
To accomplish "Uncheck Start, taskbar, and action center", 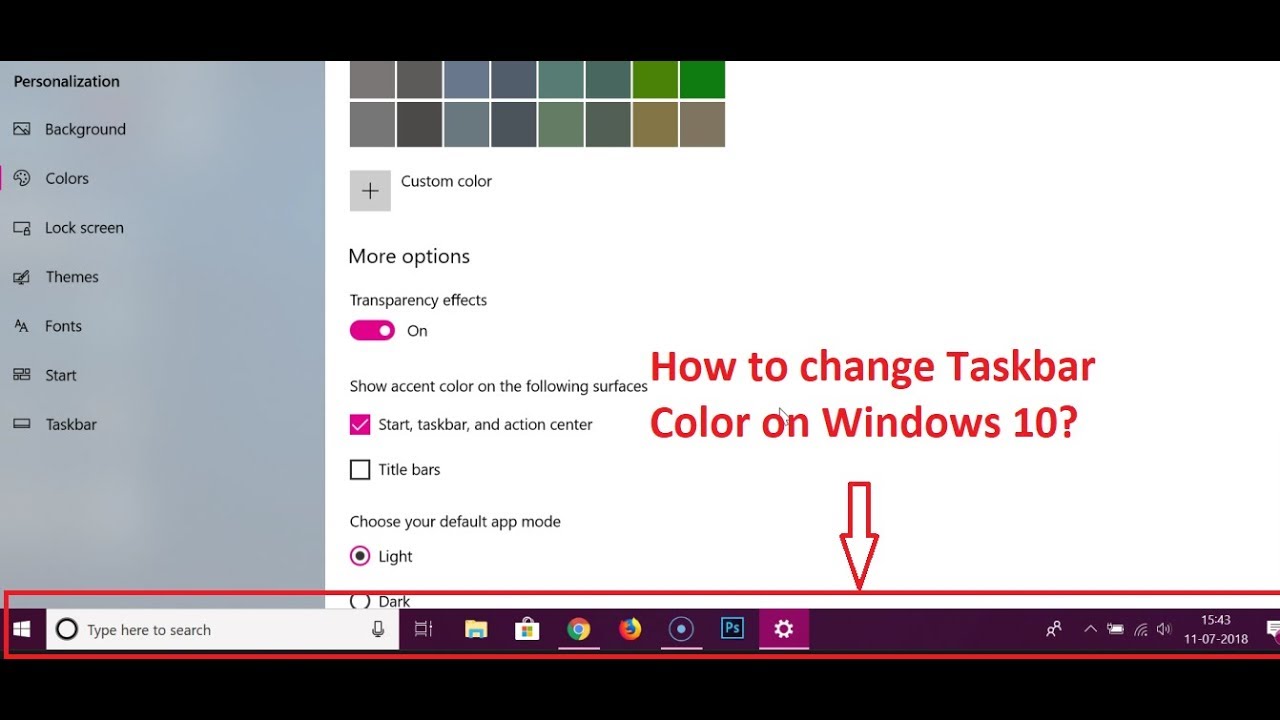I will 360,425.
